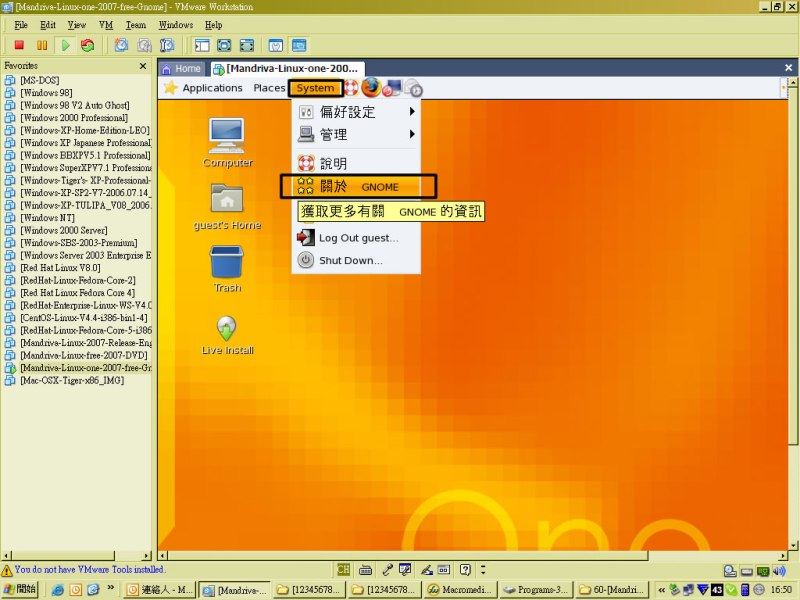Choose Shut Down menu entry
This screenshot has height=600, width=800.
pos(357,260)
